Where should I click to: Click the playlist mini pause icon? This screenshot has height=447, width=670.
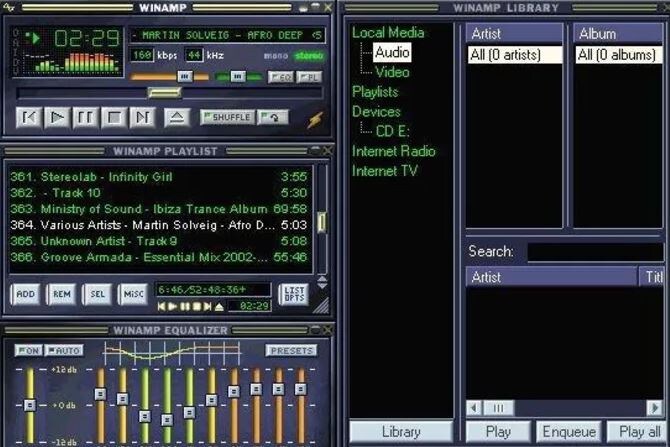185,306
